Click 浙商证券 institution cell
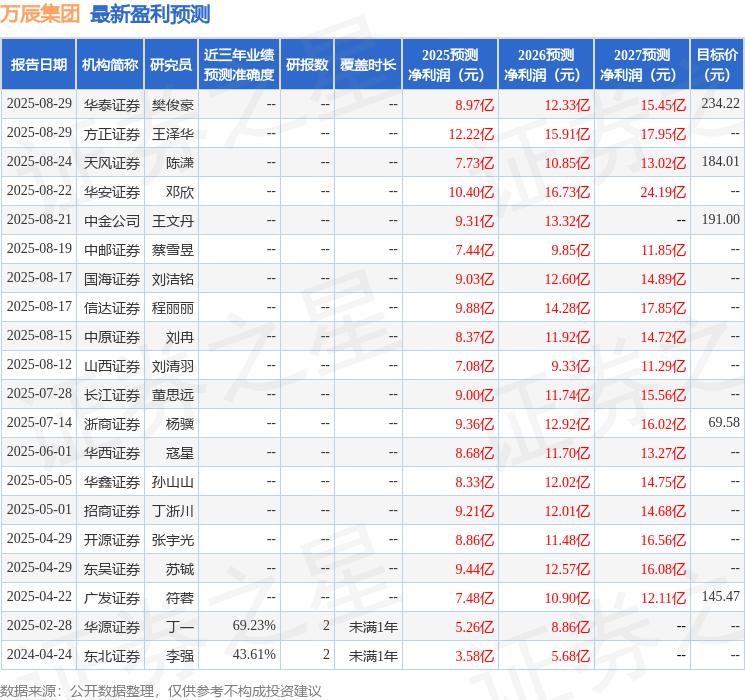 tap(112, 424)
